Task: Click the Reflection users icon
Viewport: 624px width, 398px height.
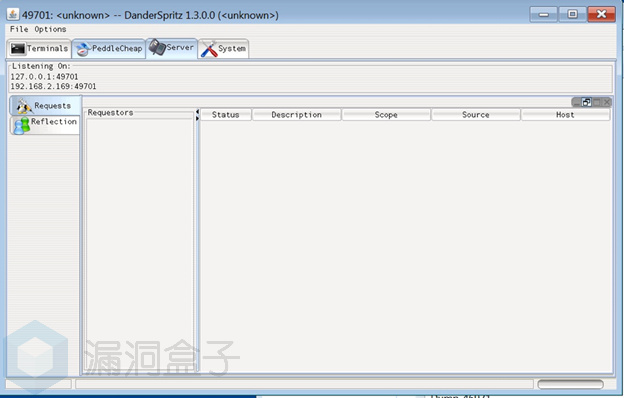Action: coord(21,126)
